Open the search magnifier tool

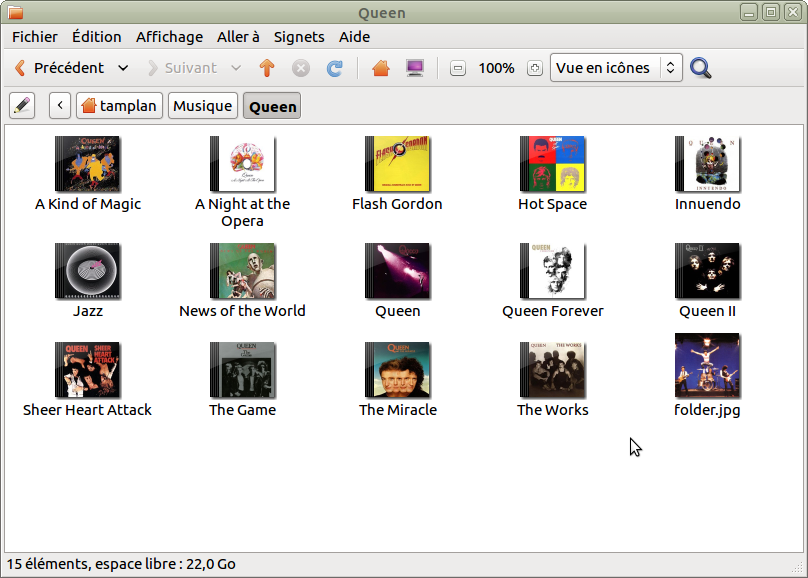(x=701, y=68)
